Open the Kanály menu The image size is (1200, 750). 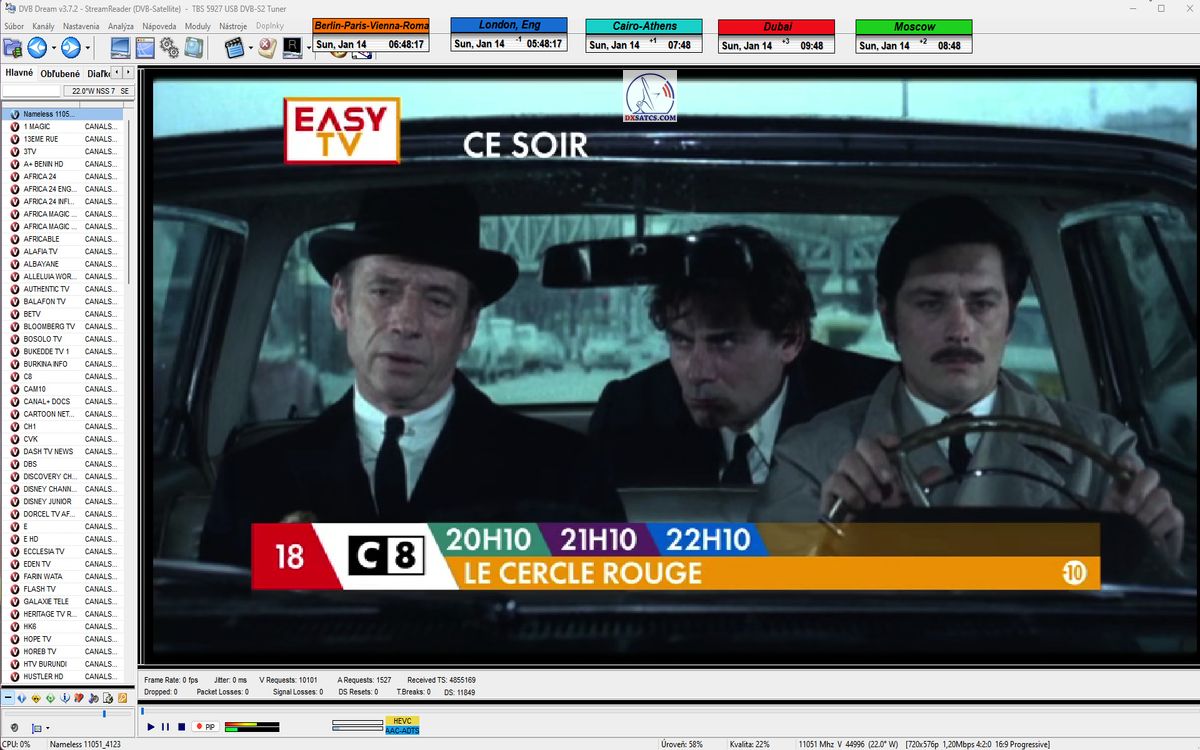43,25
